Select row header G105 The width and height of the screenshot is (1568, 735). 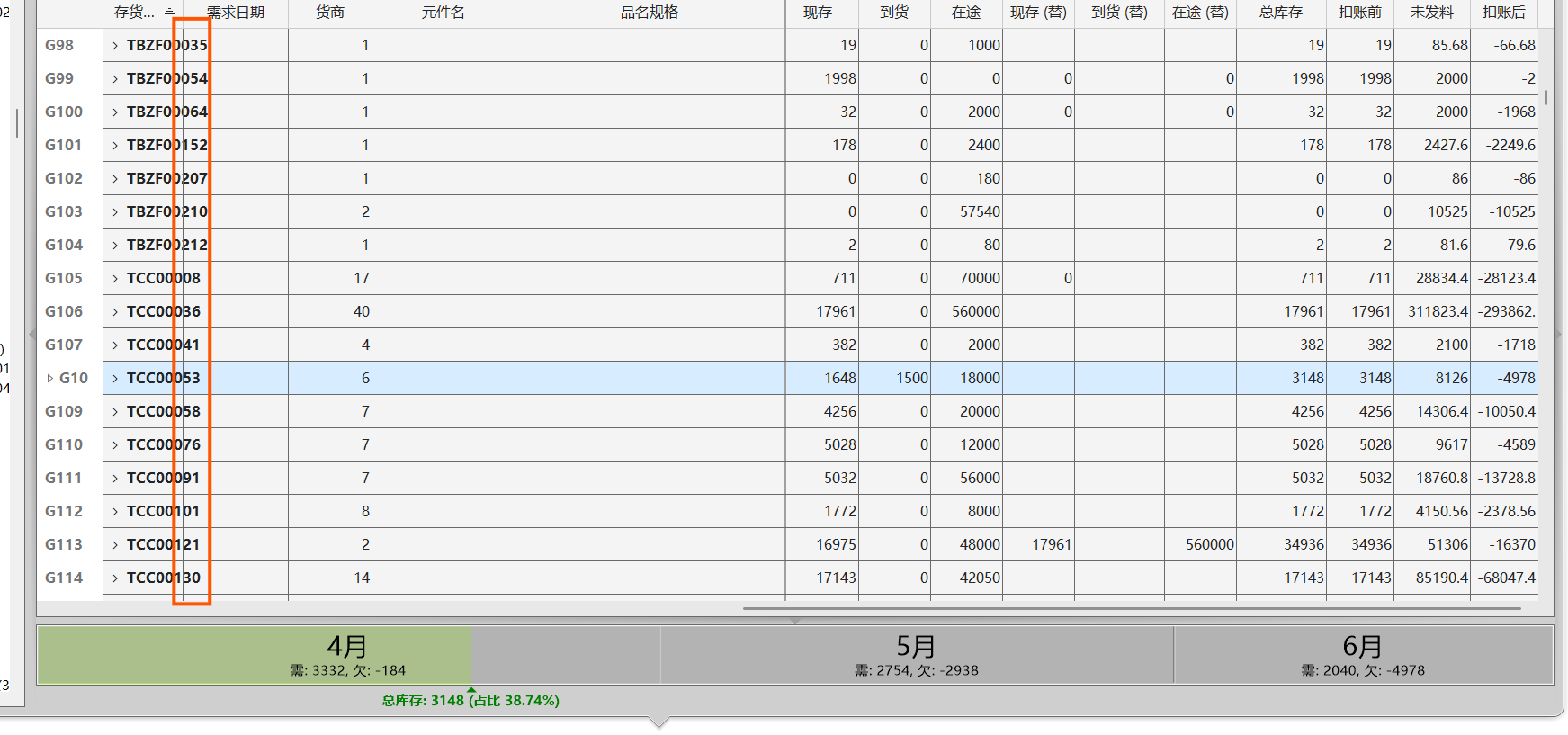click(64, 278)
